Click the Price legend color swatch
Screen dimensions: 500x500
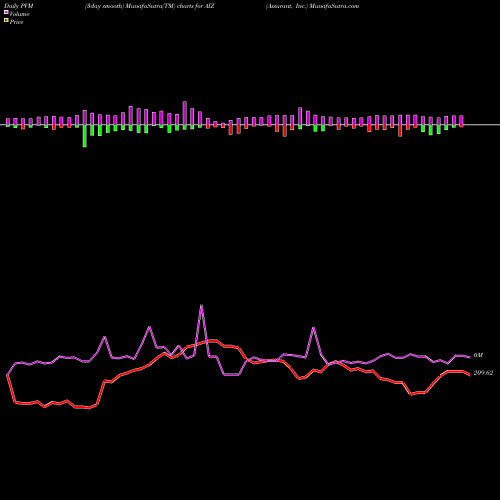[6, 21]
